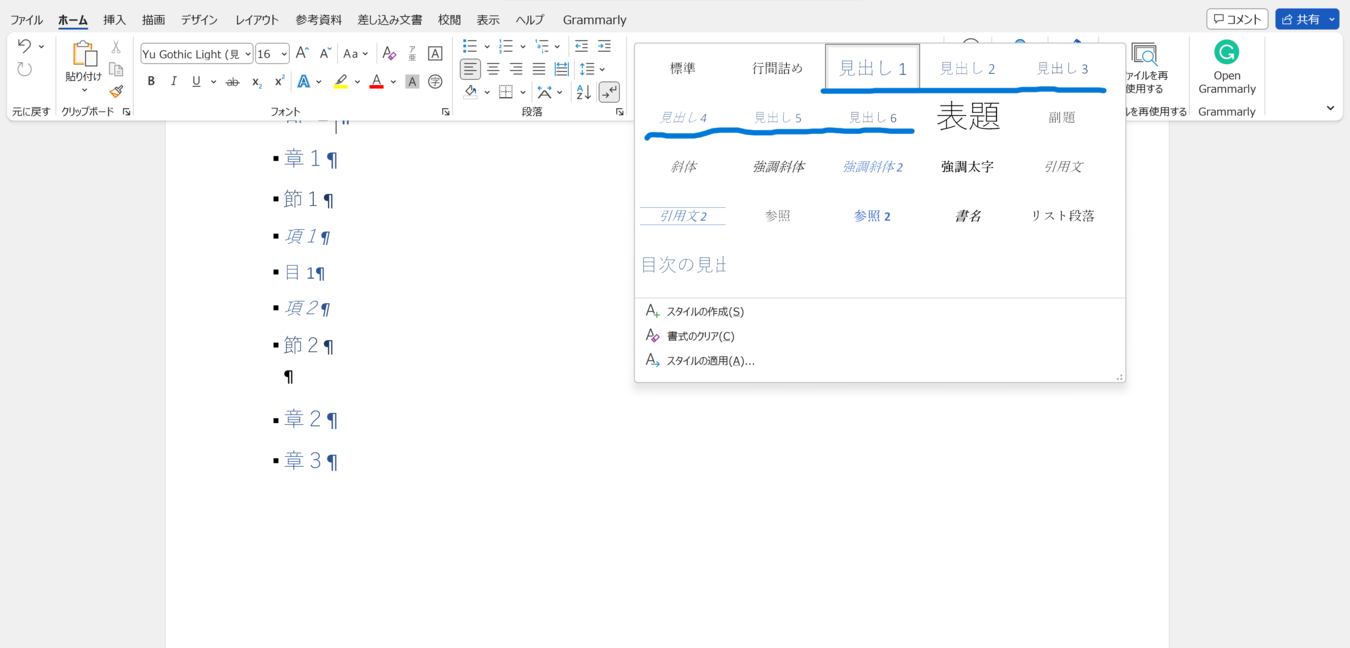Apply red font color

(x=377, y=82)
